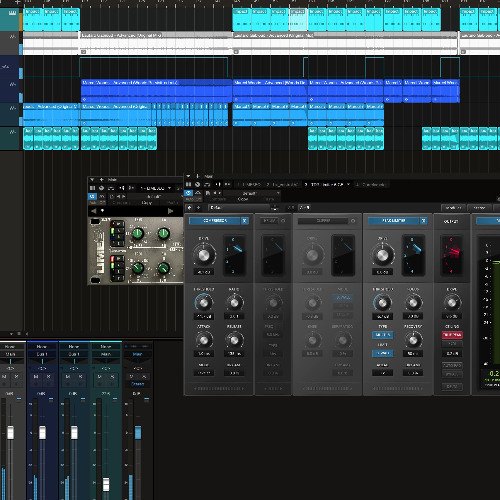
Task: Click the bottom-right green knob on UMEQ
Action: pyautogui.click(x=163, y=267)
